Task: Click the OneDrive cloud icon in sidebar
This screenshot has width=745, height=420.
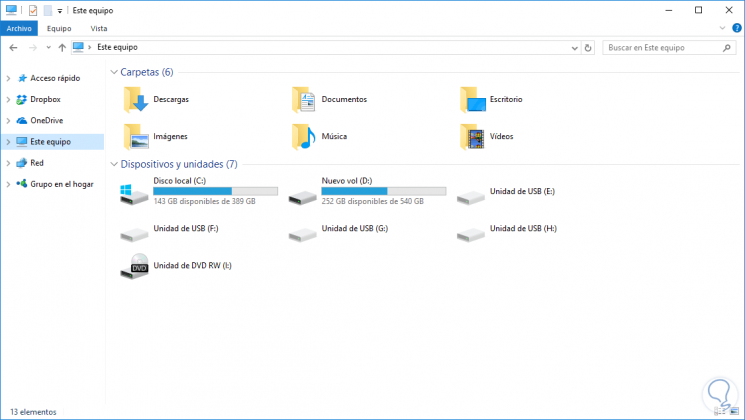Action: (x=21, y=121)
